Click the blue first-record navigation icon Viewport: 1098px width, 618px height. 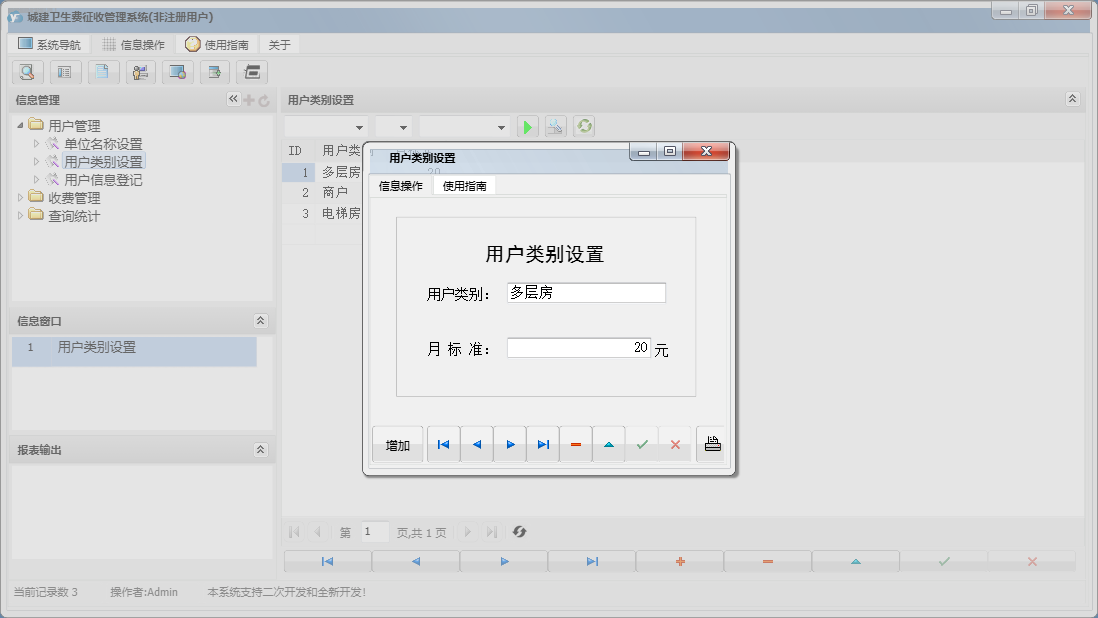pos(443,444)
